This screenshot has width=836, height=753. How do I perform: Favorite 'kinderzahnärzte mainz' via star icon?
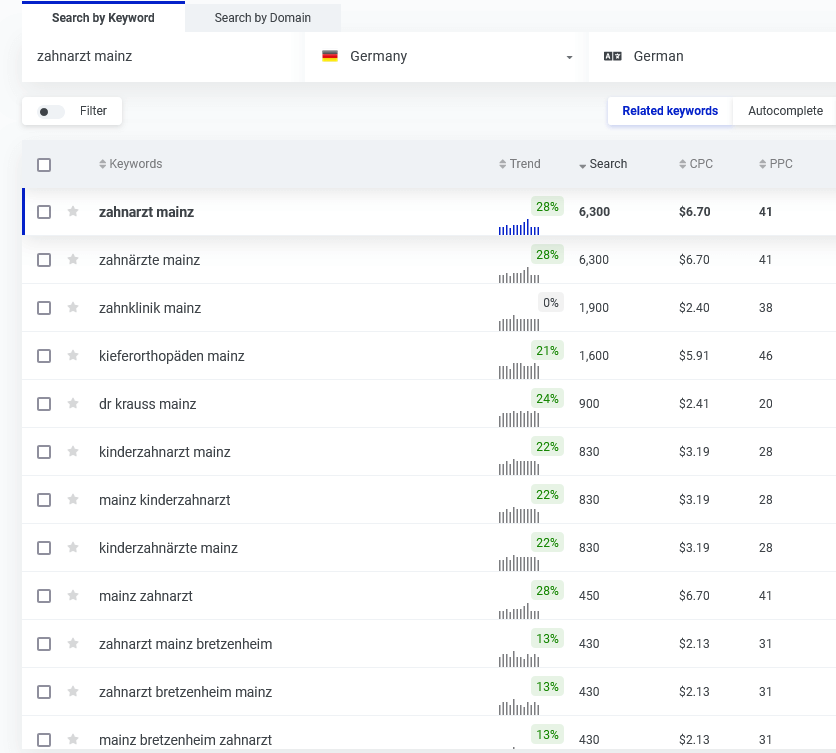point(73,548)
